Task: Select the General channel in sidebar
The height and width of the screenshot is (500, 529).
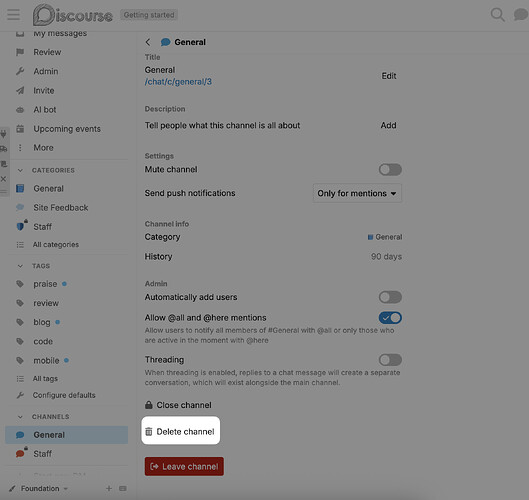Action: 66,435
